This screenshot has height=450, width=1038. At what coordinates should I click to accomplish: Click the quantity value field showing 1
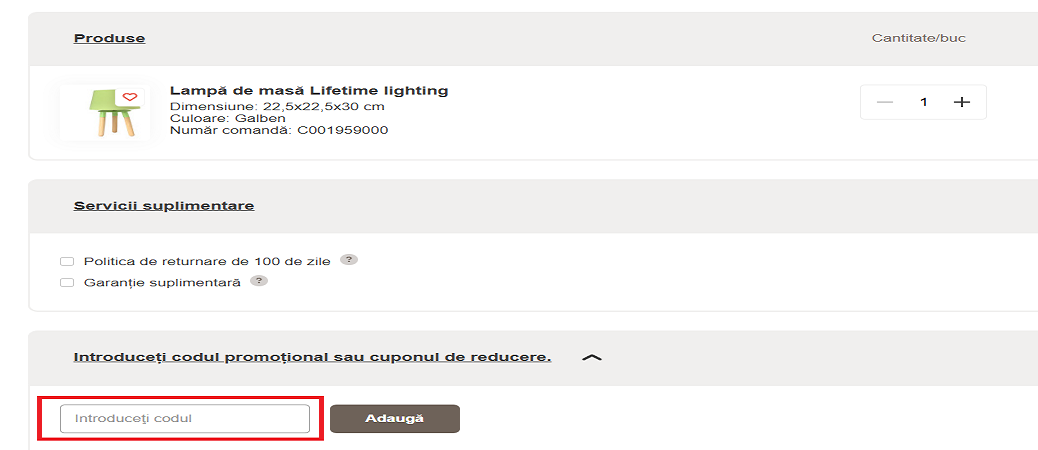tap(924, 102)
